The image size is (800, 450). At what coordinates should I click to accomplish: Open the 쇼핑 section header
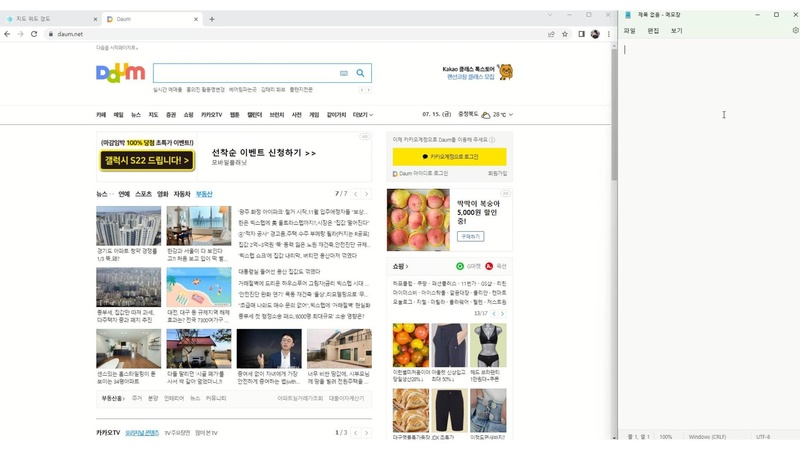point(401,266)
